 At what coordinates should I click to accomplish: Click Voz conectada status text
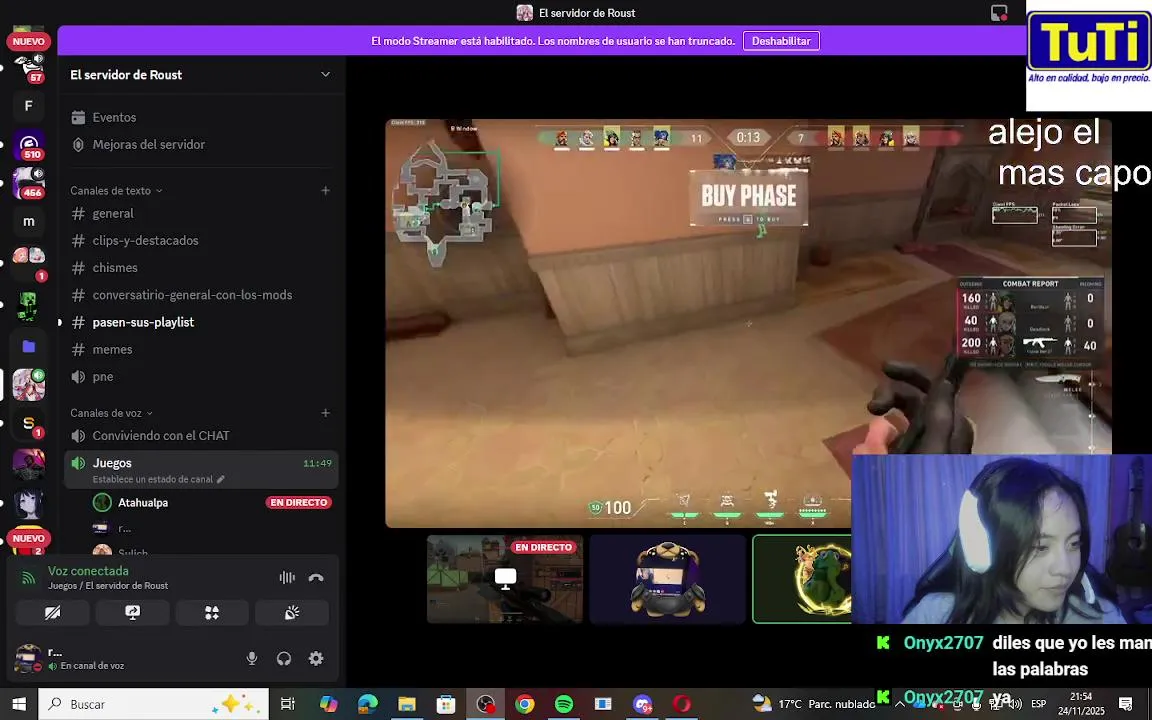pyautogui.click(x=88, y=571)
